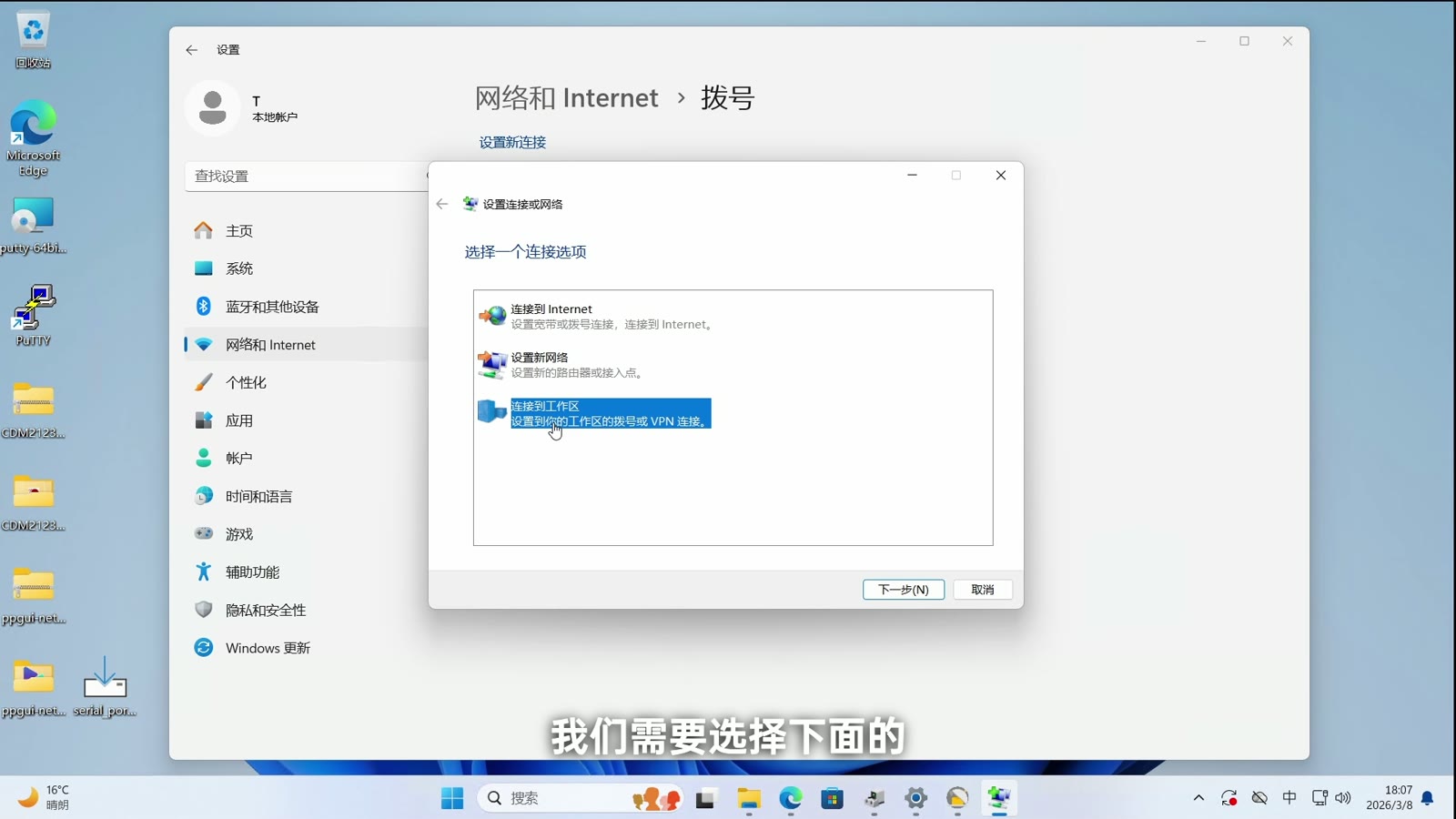The height and width of the screenshot is (819, 1456).
Task: Close the 设置连接或网络 dialog
Action: coord(1001,176)
